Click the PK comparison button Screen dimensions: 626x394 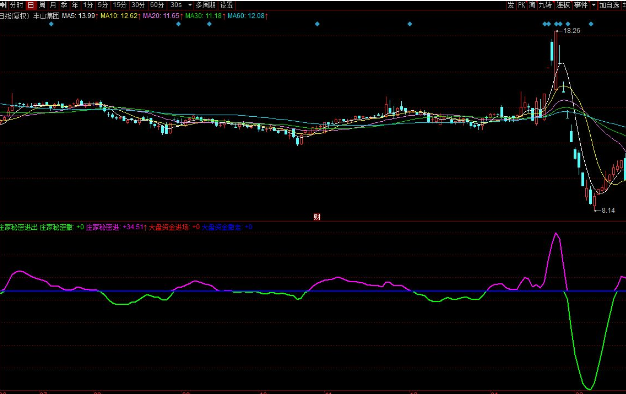pyautogui.click(x=522, y=5)
